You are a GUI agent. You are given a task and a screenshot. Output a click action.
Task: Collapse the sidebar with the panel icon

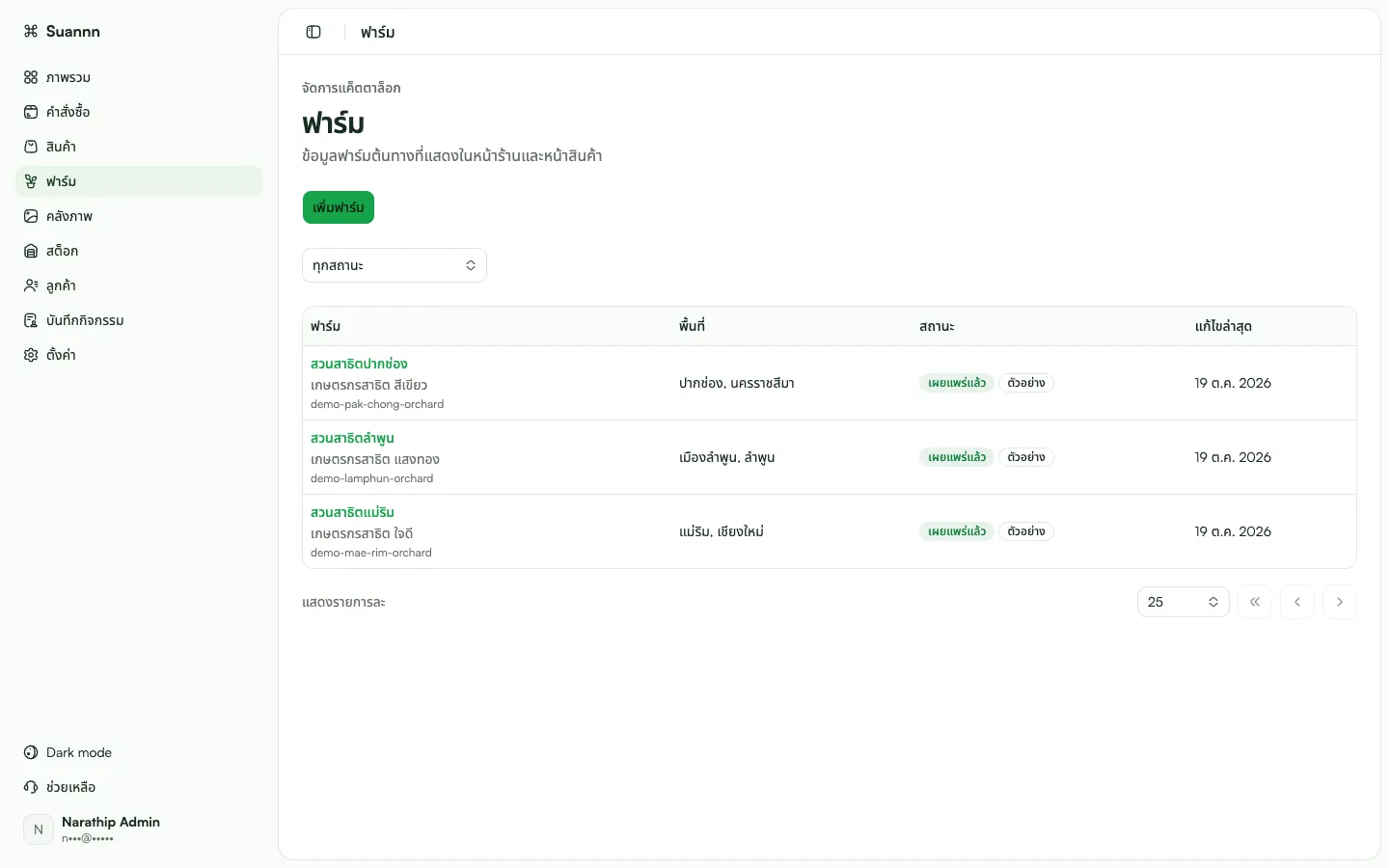coord(313,32)
